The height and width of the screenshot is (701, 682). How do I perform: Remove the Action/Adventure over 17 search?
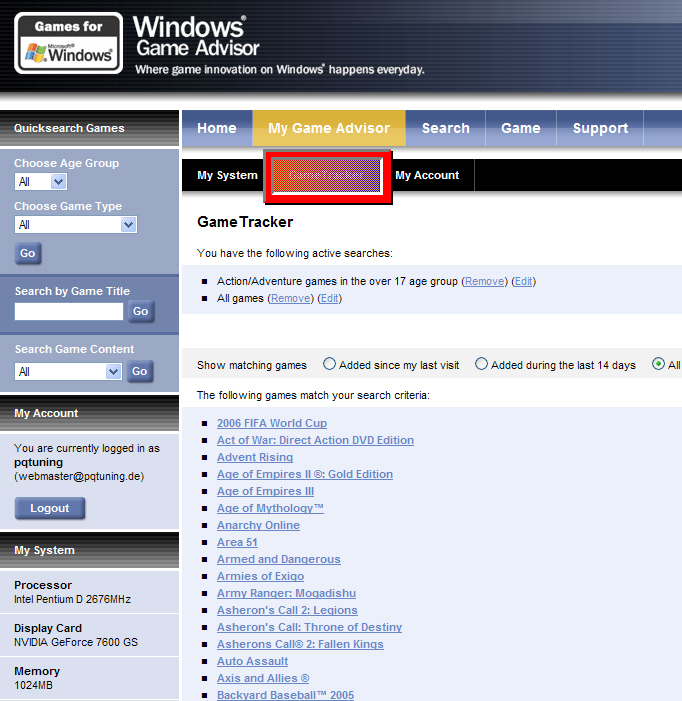[x=484, y=281]
